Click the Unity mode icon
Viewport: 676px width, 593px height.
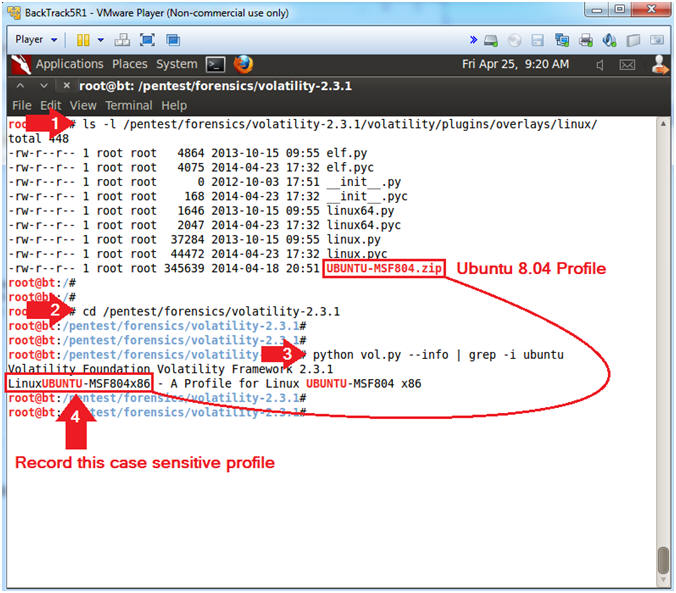coord(173,40)
